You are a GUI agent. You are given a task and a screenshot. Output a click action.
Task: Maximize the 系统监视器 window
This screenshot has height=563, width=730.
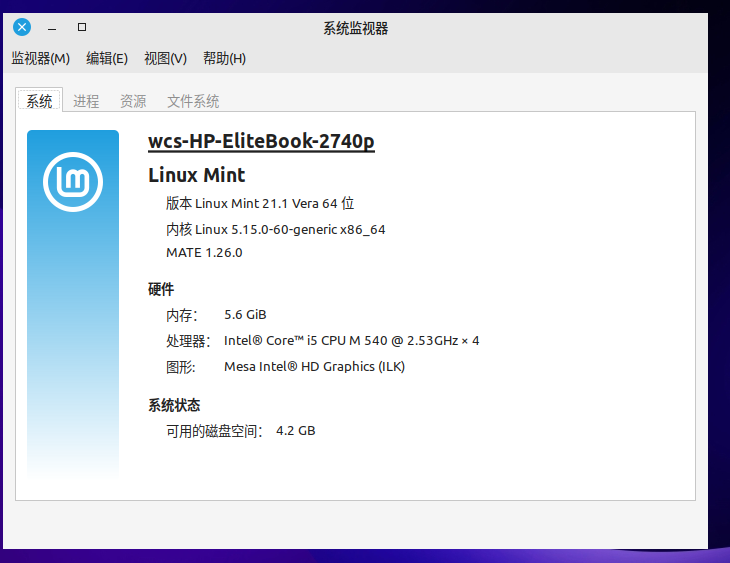82,27
